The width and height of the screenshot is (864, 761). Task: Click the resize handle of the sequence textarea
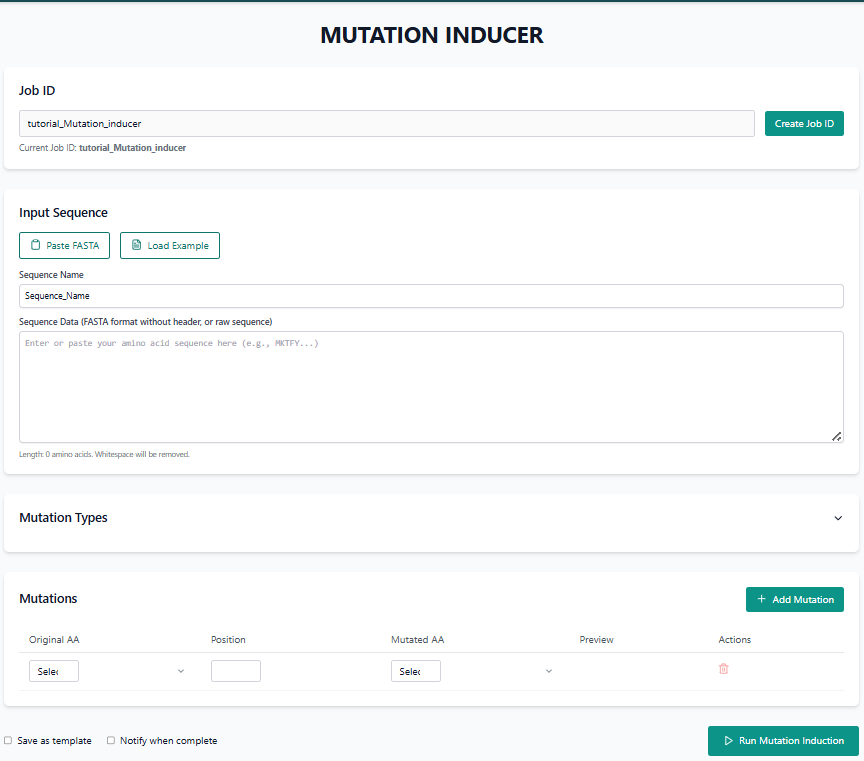837,435
